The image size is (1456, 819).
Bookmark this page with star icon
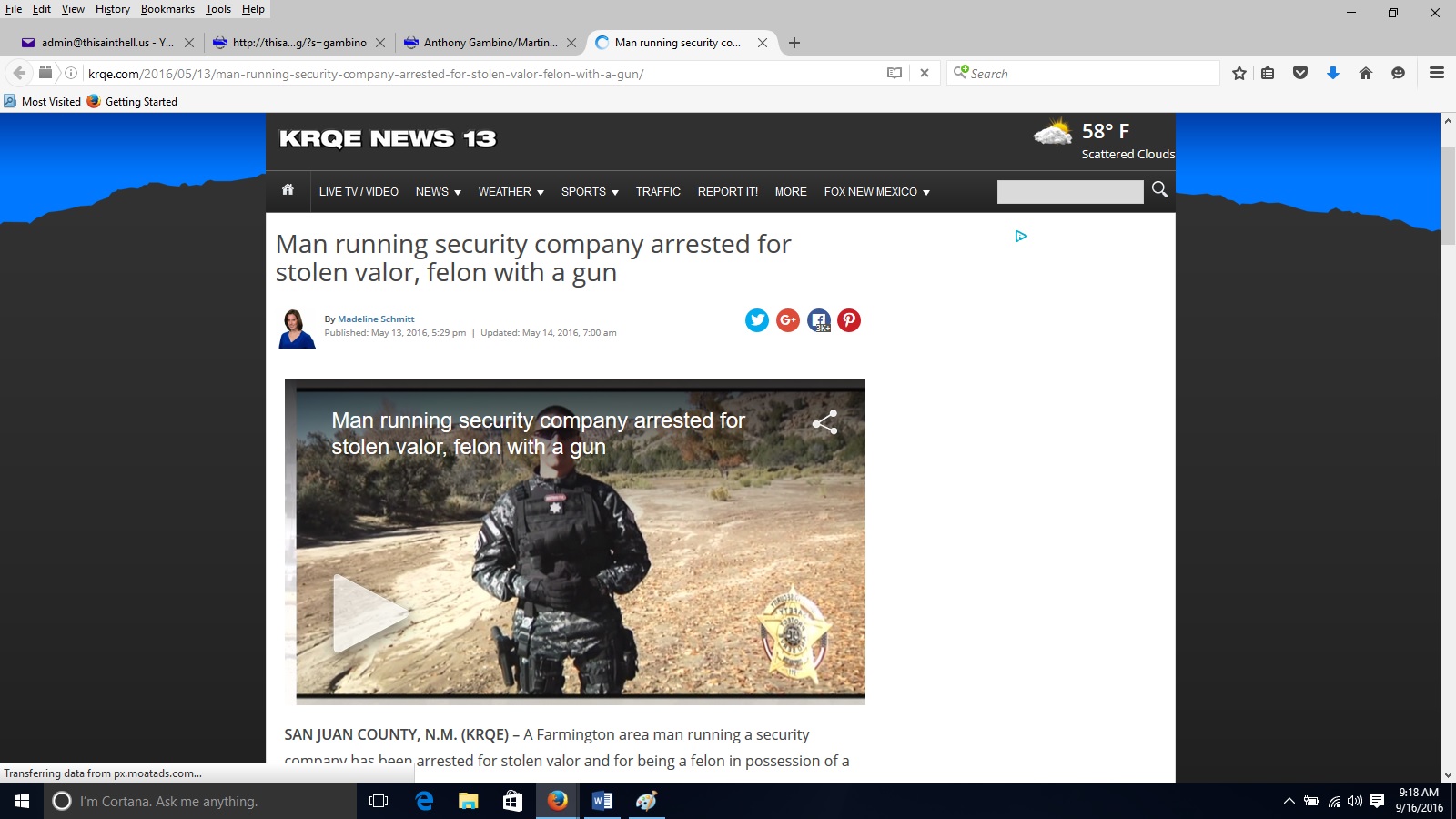pyautogui.click(x=1239, y=74)
